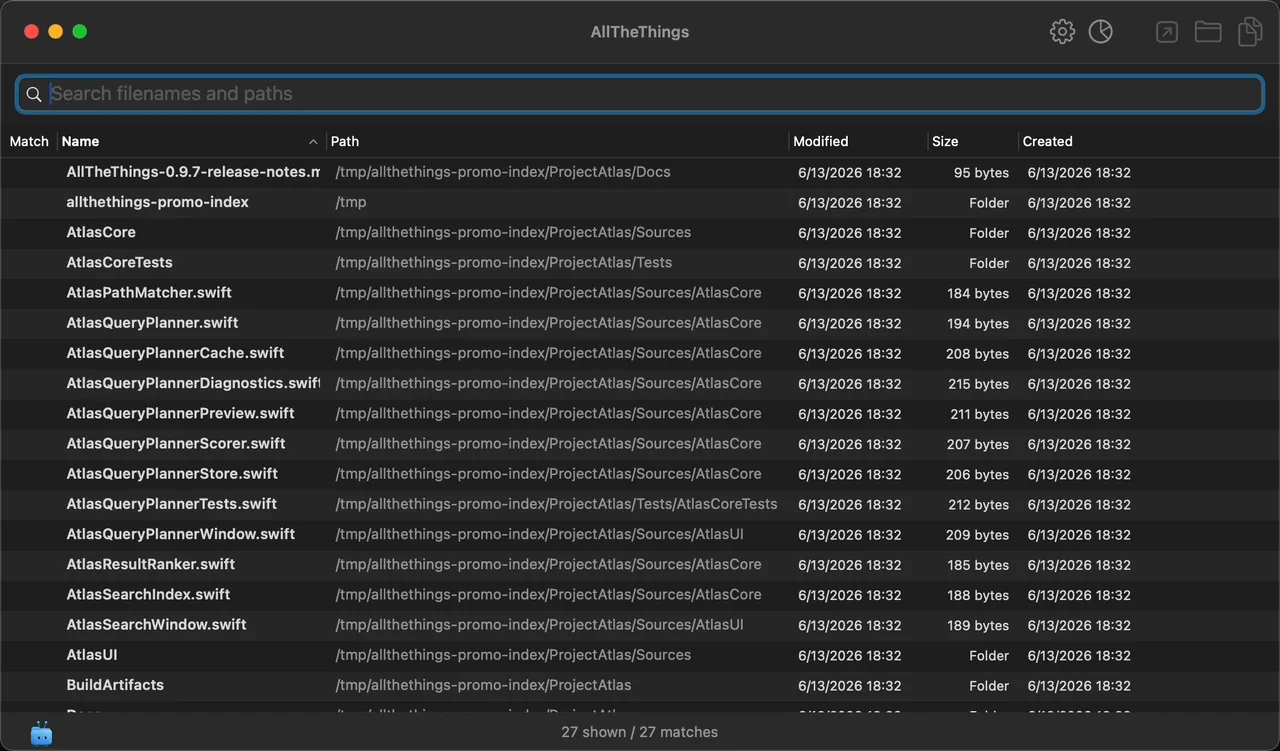The width and height of the screenshot is (1280, 751).
Task: Click the 212 bytes size cell
Action: [978, 504]
